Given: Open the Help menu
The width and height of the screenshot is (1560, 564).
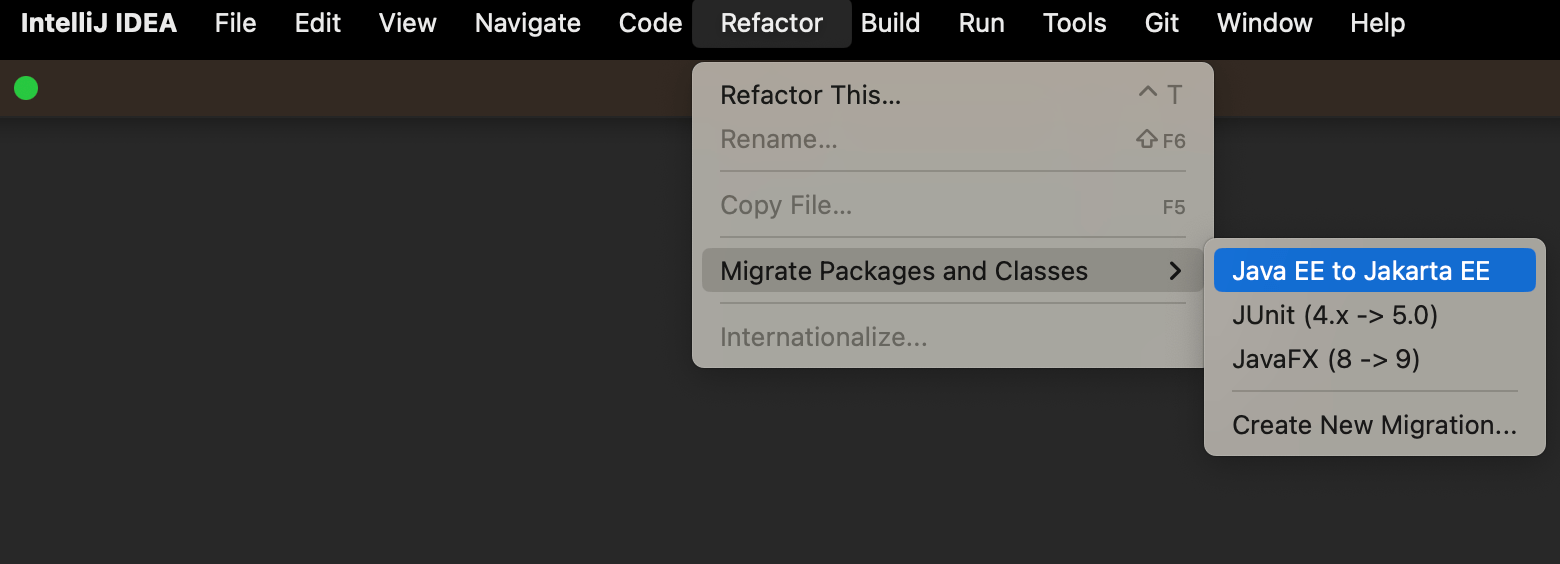Looking at the screenshot, I should pyautogui.click(x=1377, y=23).
